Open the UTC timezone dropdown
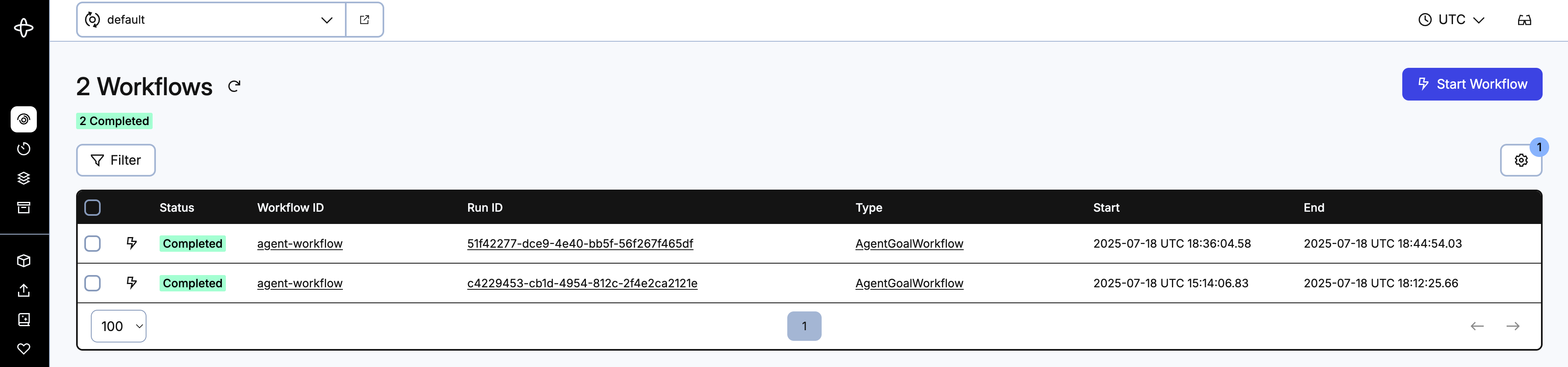Screen dimensions: 1568x367 click(x=1452, y=20)
